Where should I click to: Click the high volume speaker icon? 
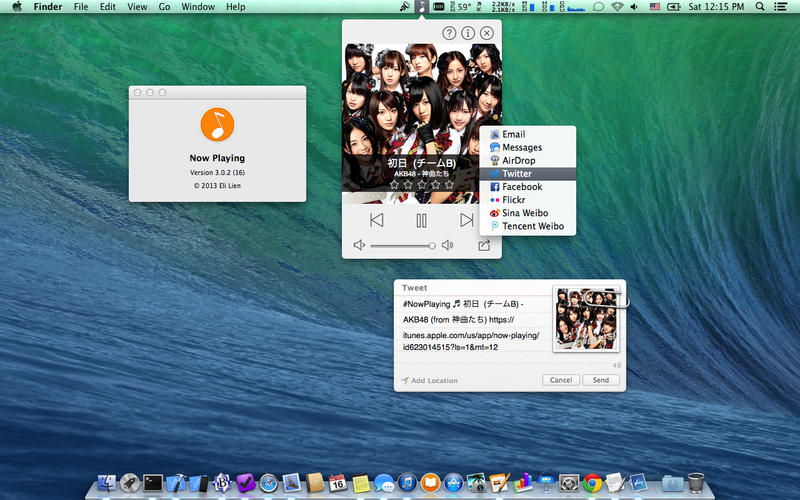click(x=447, y=245)
